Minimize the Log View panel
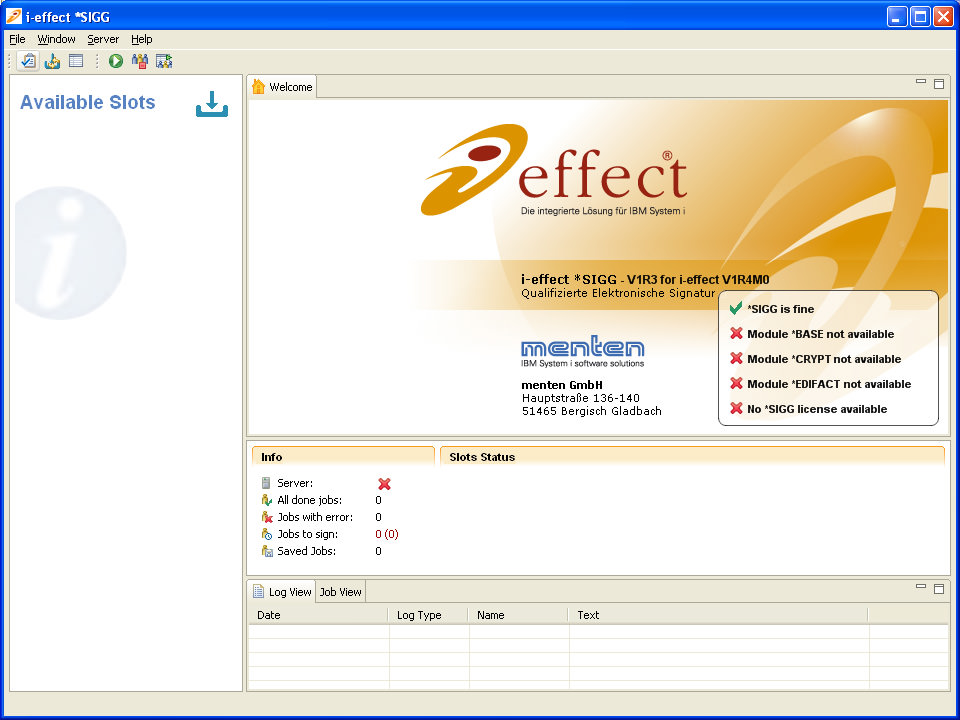 921,588
